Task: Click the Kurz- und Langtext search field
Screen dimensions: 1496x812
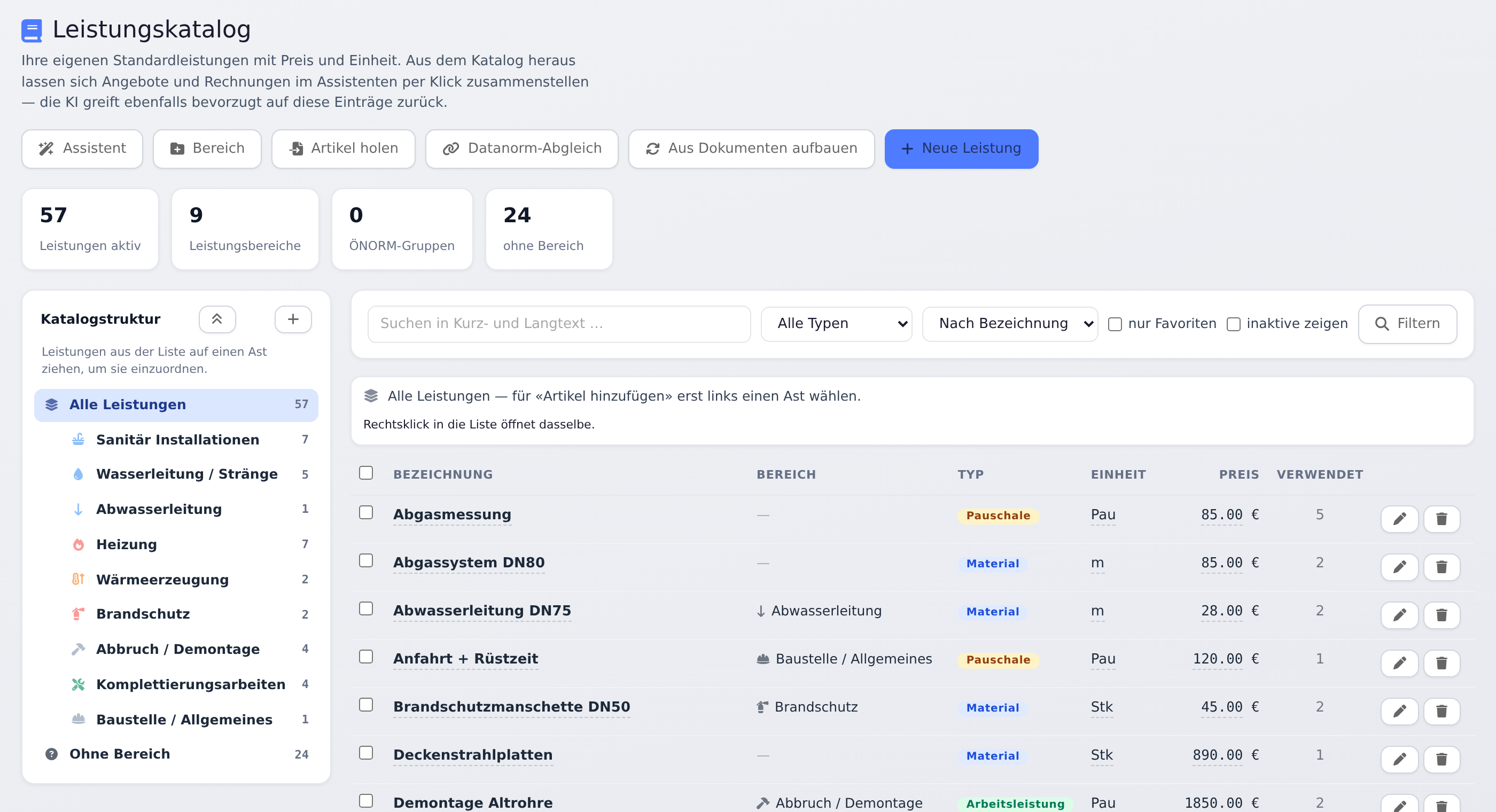Action: 559,324
